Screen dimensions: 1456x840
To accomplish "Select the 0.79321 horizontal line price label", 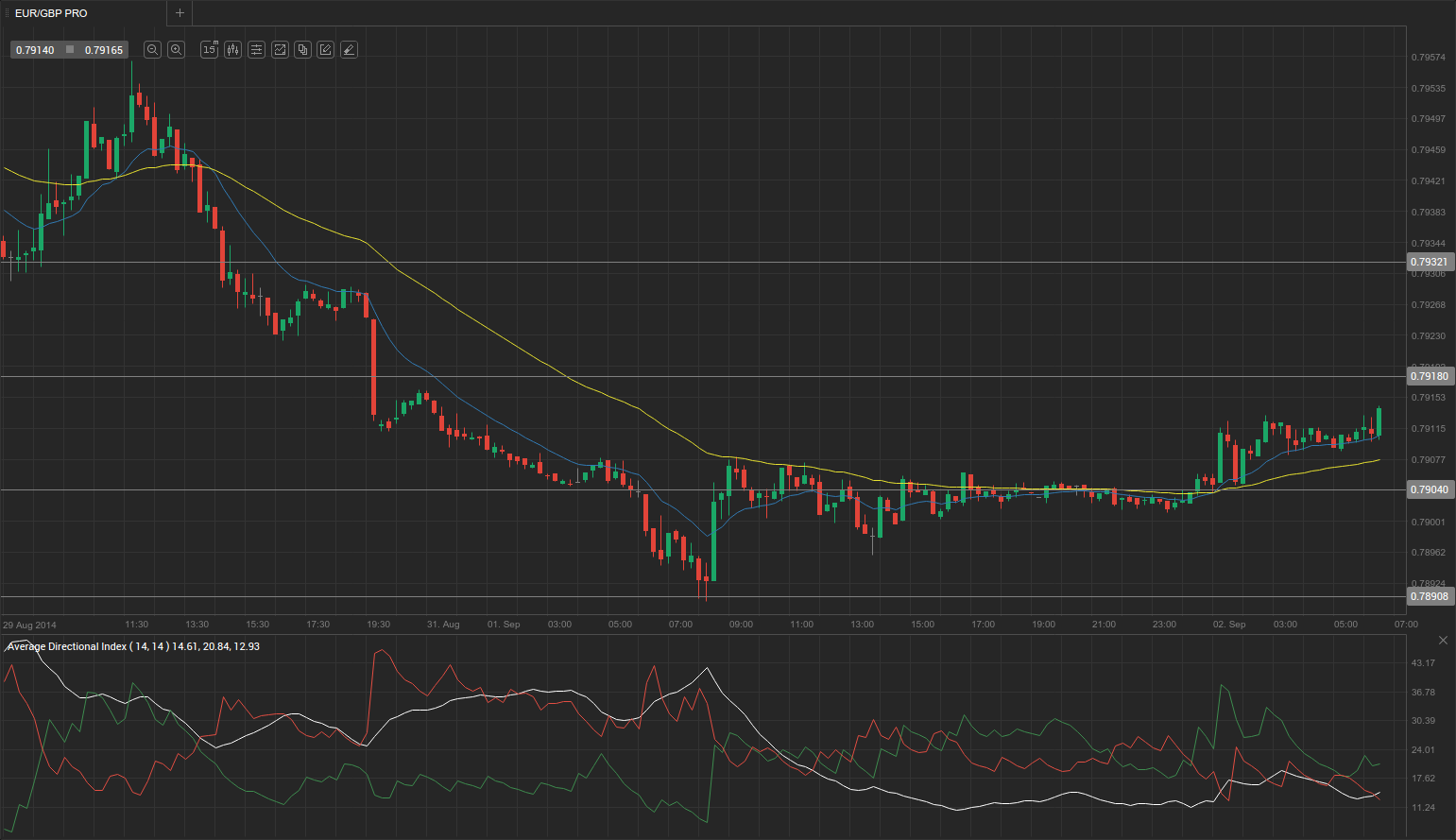I will coord(1429,262).
